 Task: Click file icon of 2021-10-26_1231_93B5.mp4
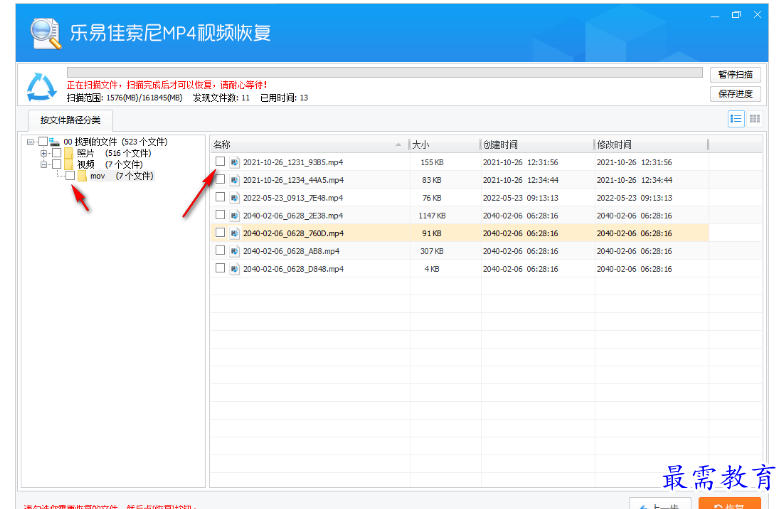tap(234, 162)
